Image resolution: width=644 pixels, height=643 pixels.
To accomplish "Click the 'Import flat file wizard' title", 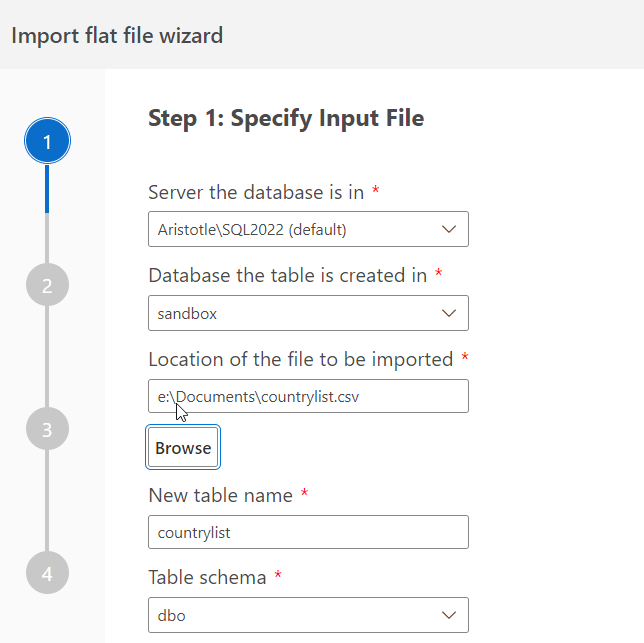I will pos(117,36).
